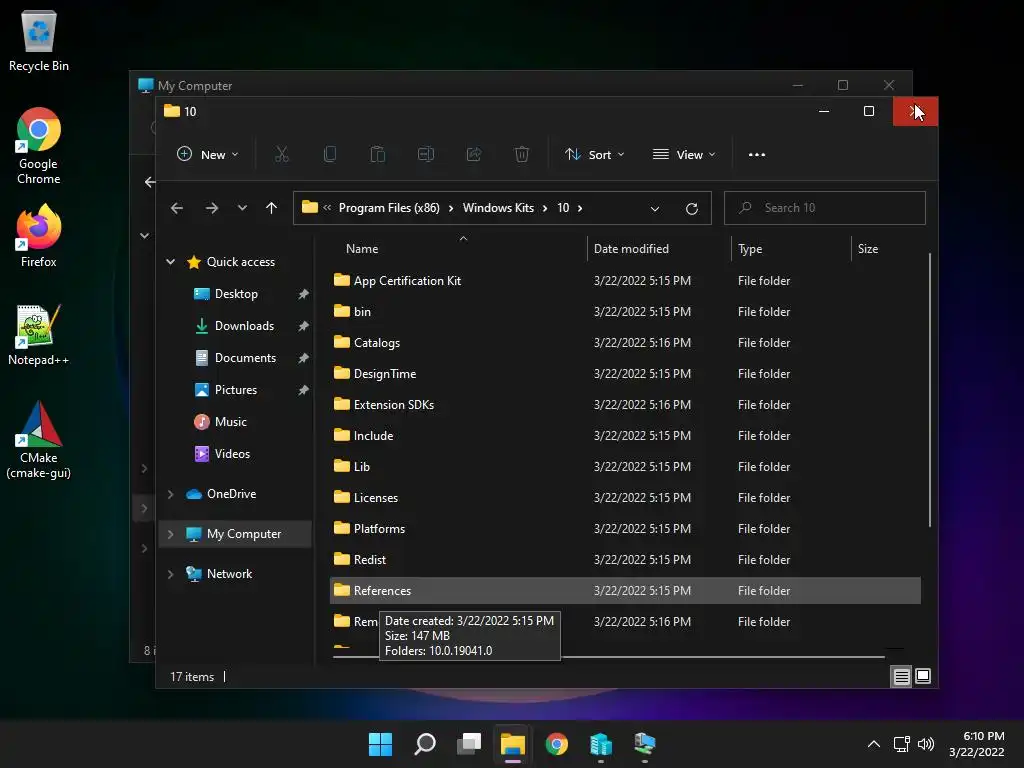Select the bin folder
The image size is (1024, 768).
[625, 312]
